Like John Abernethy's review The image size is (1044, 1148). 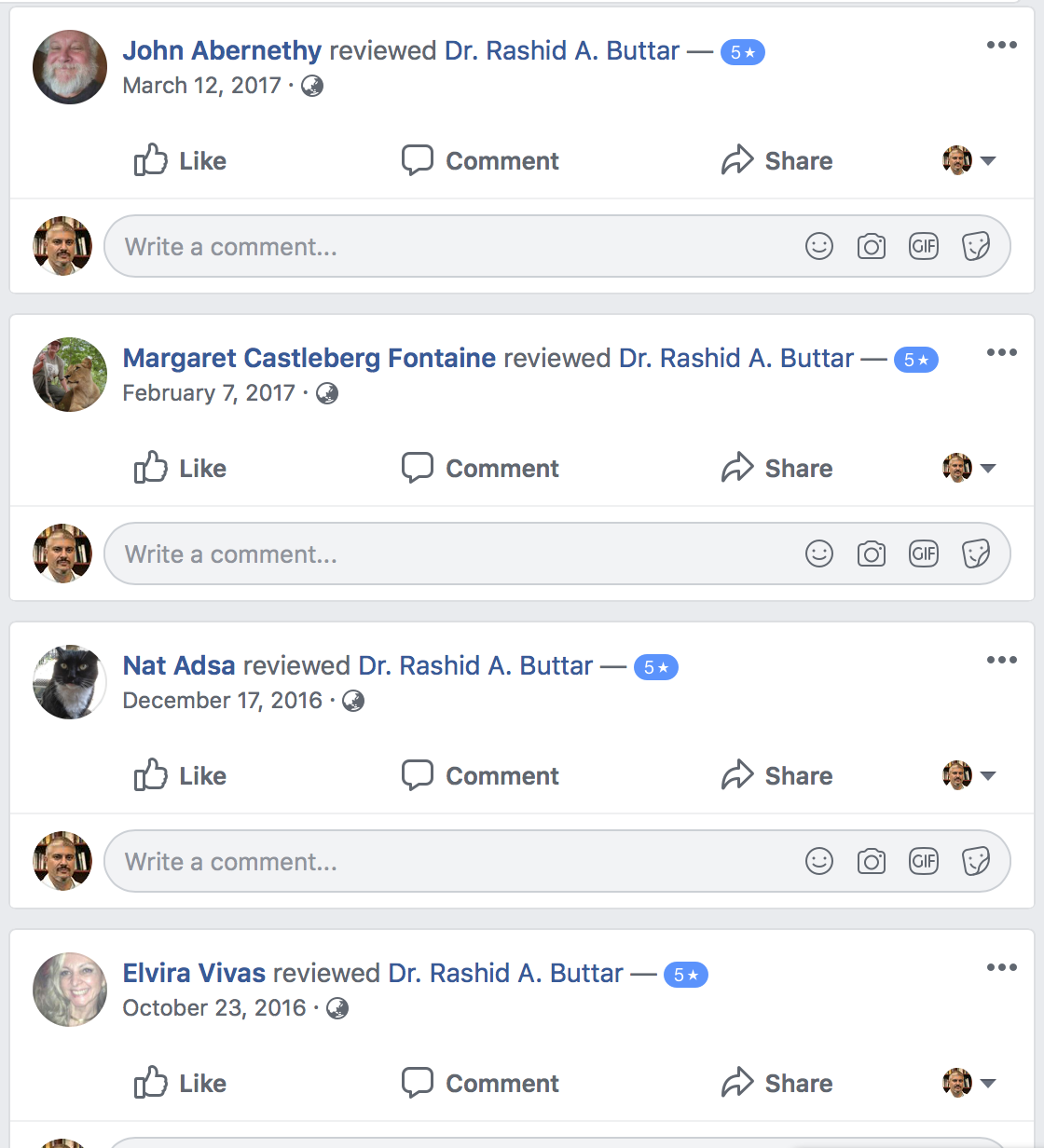point(180,160)
